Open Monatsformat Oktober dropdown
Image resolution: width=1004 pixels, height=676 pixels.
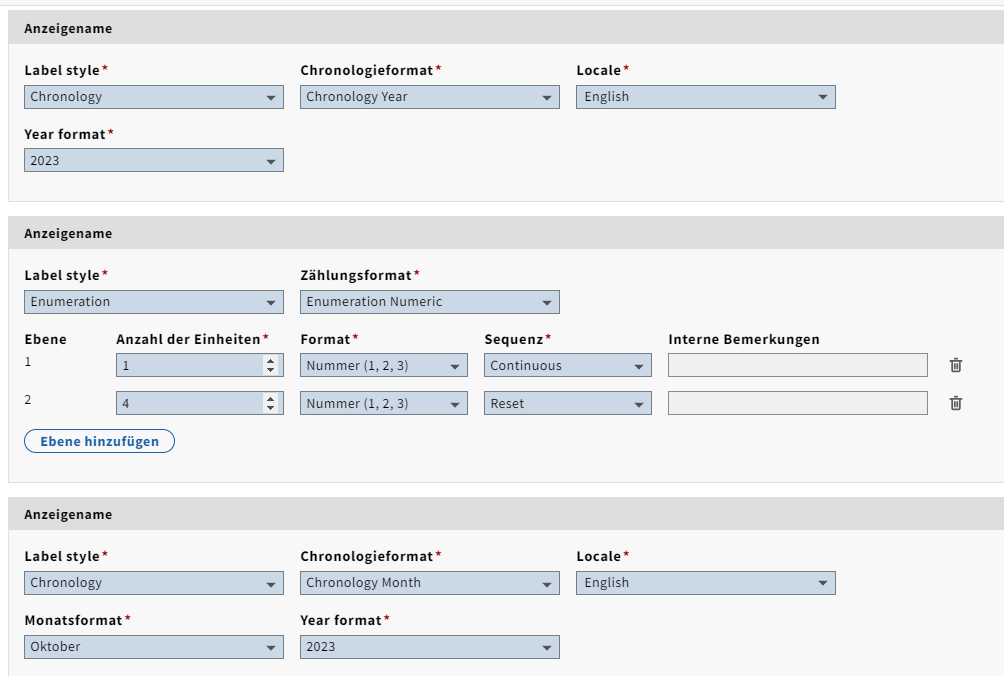tap(154, 647)
